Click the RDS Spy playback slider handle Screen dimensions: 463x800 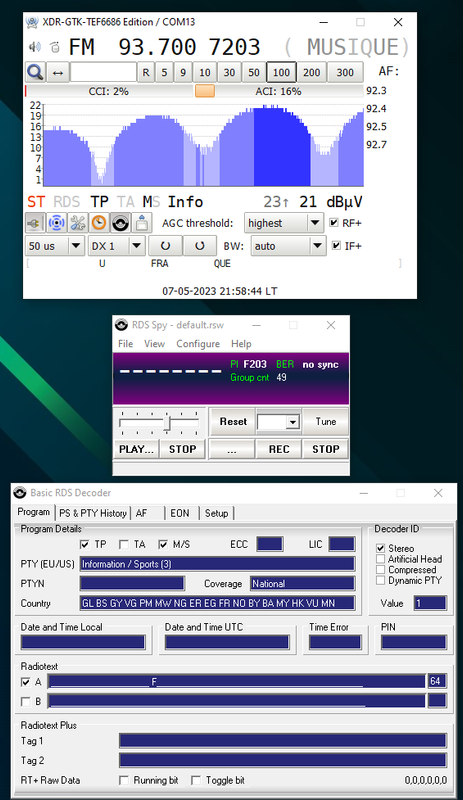(x=167, y=423)
